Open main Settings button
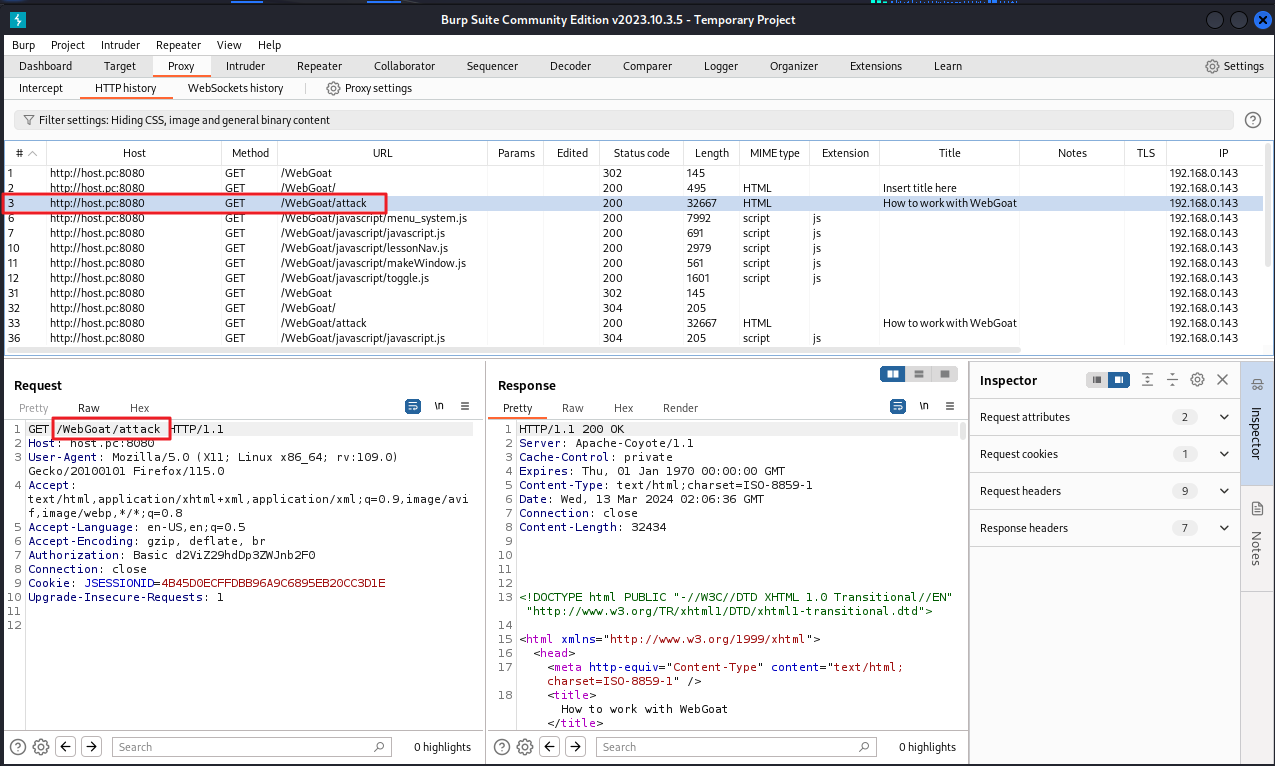This screenshot has height=766, width=1275. [x=1234, y=66]
